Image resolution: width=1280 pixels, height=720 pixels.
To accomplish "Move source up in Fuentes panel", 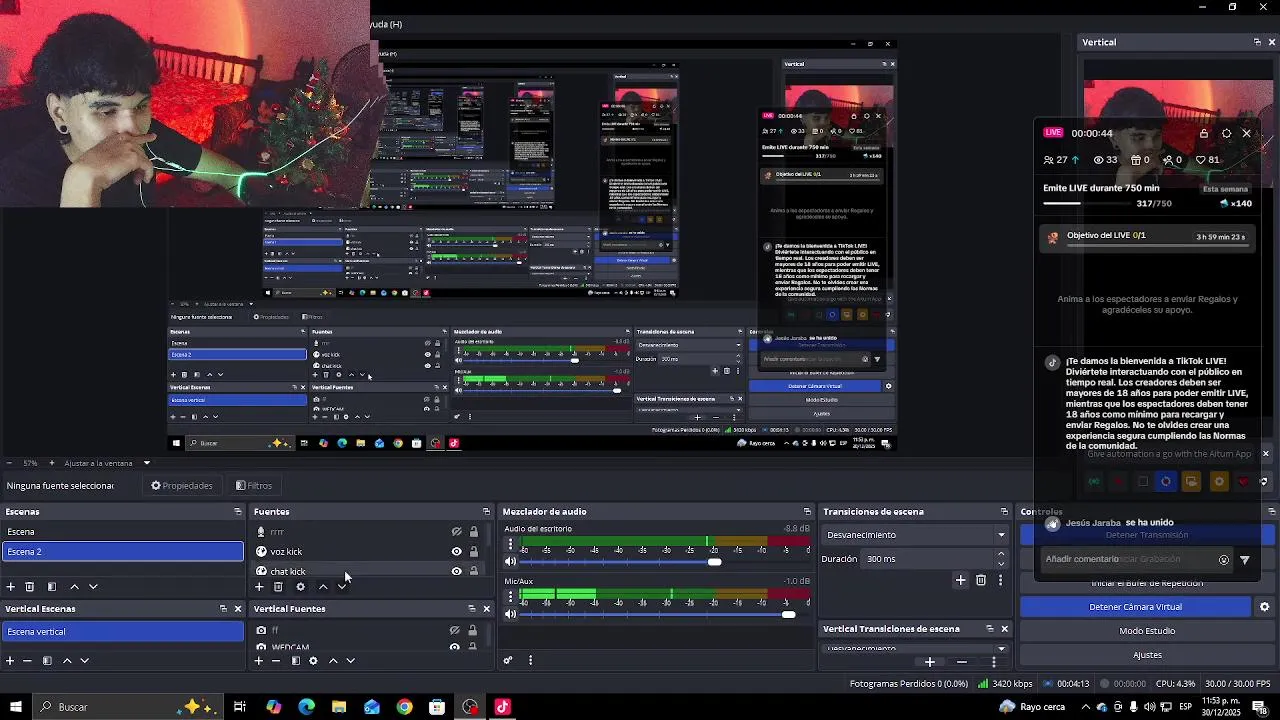I will [x=322, y=587].
